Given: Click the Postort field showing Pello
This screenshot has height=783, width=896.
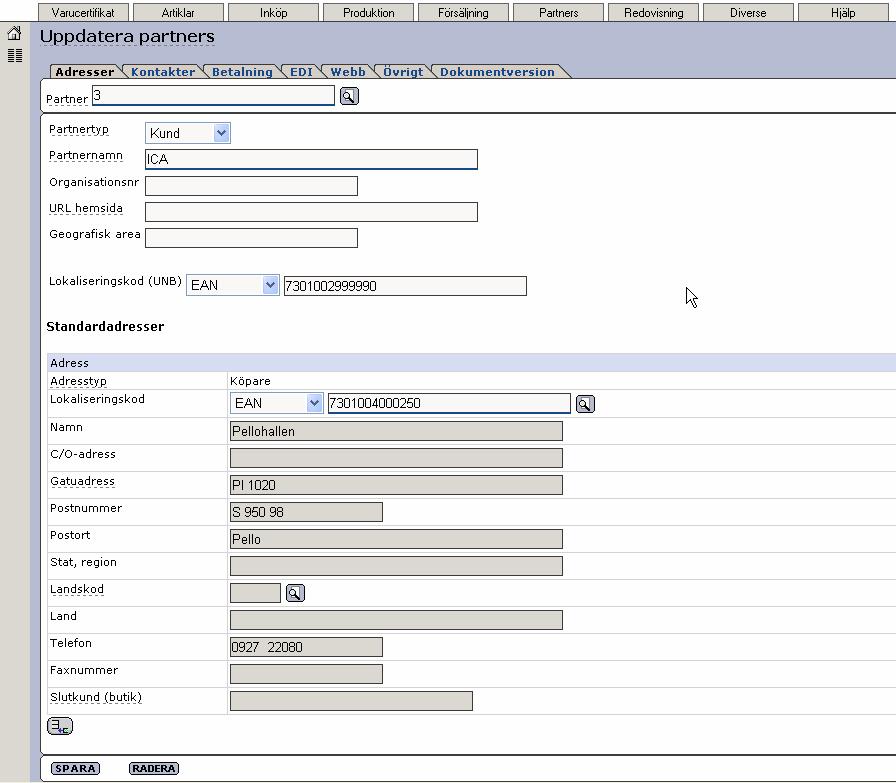Looking at the screenshot, I should pos(396,539).
